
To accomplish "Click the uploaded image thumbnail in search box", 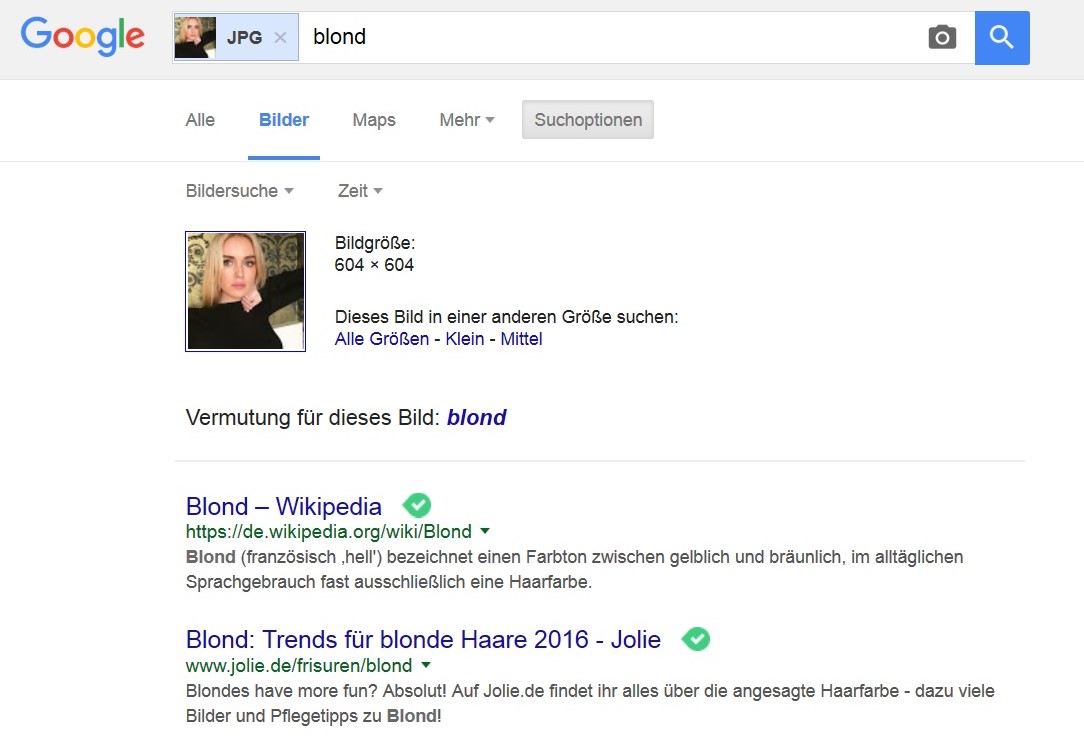I will [x=195, y=37].
